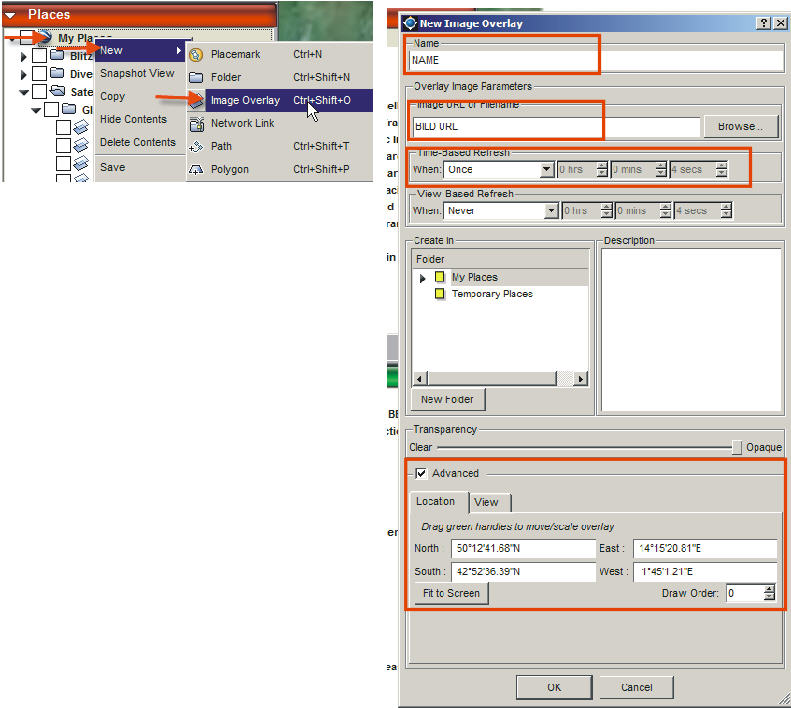Click the Fit to Screen button

pyautogui.click(x=451, y=593)
